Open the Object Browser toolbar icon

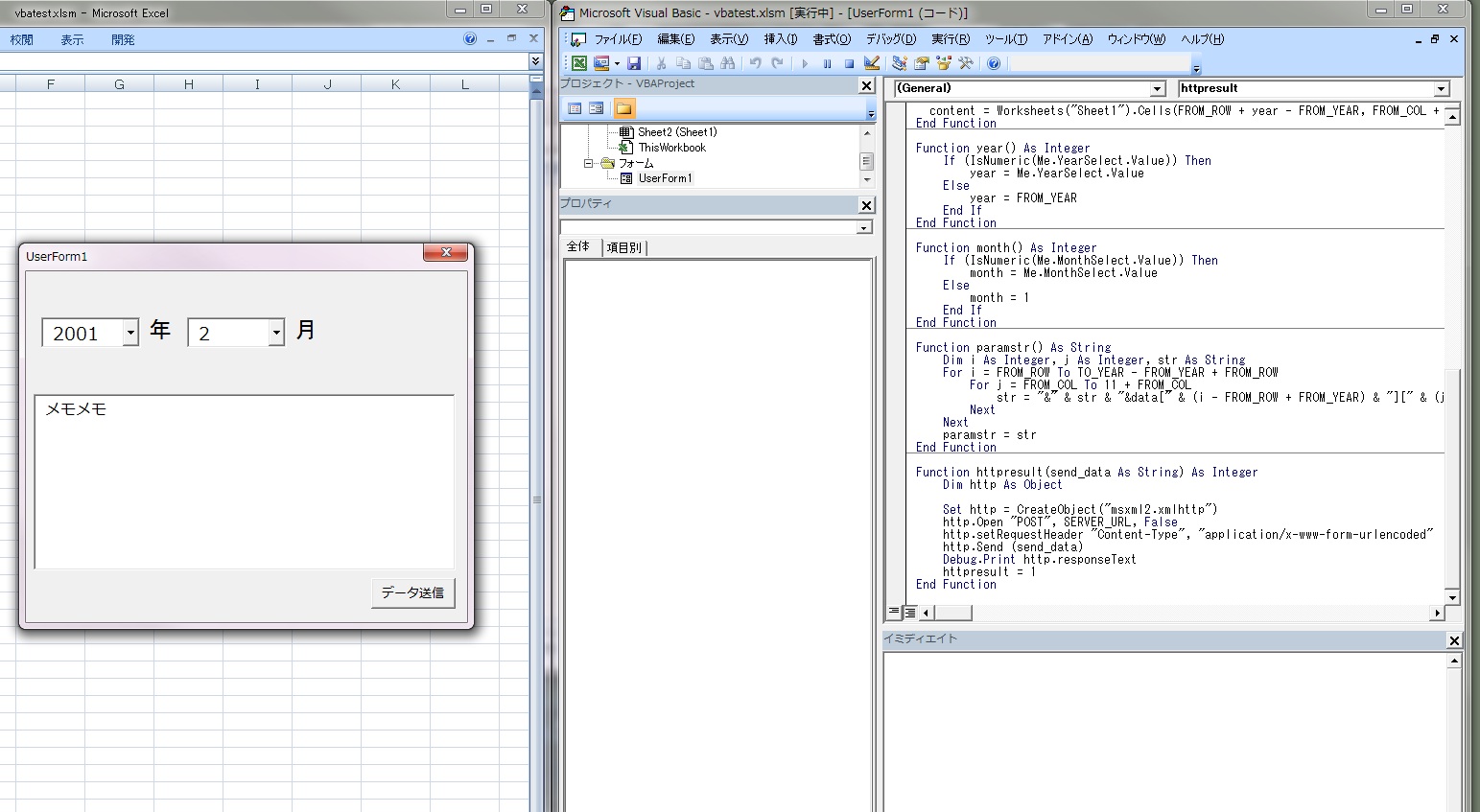(x=944, y=63)
